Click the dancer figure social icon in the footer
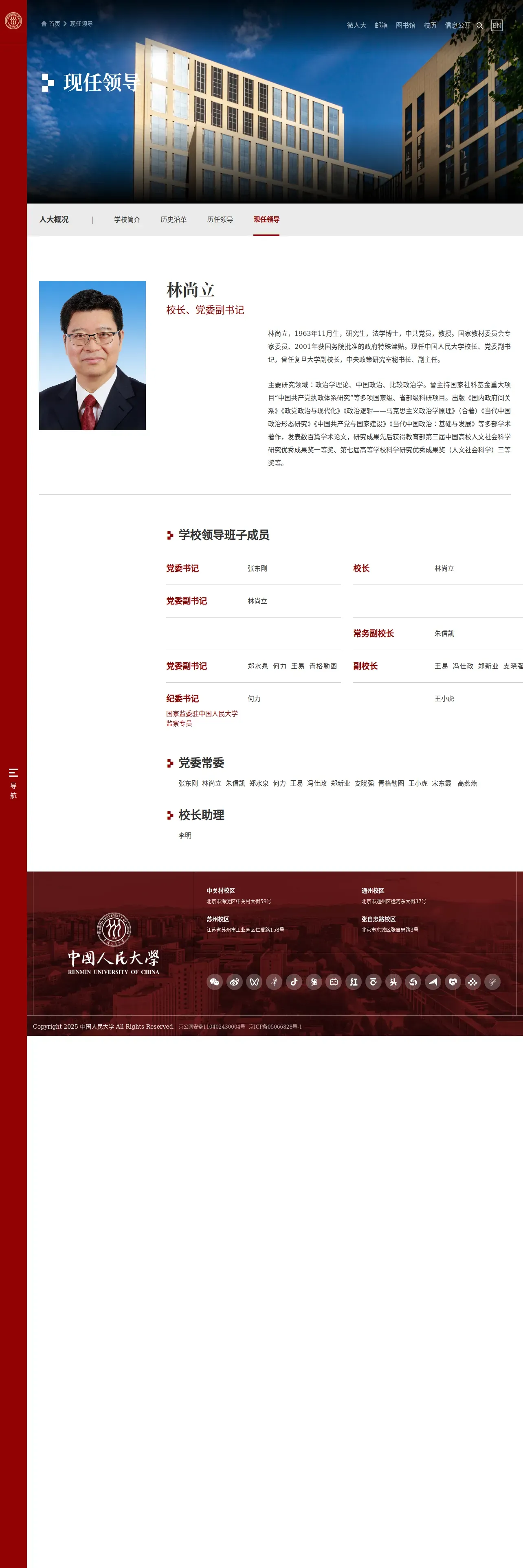This screenshot has height=1568, width=523. click(274, 982)
